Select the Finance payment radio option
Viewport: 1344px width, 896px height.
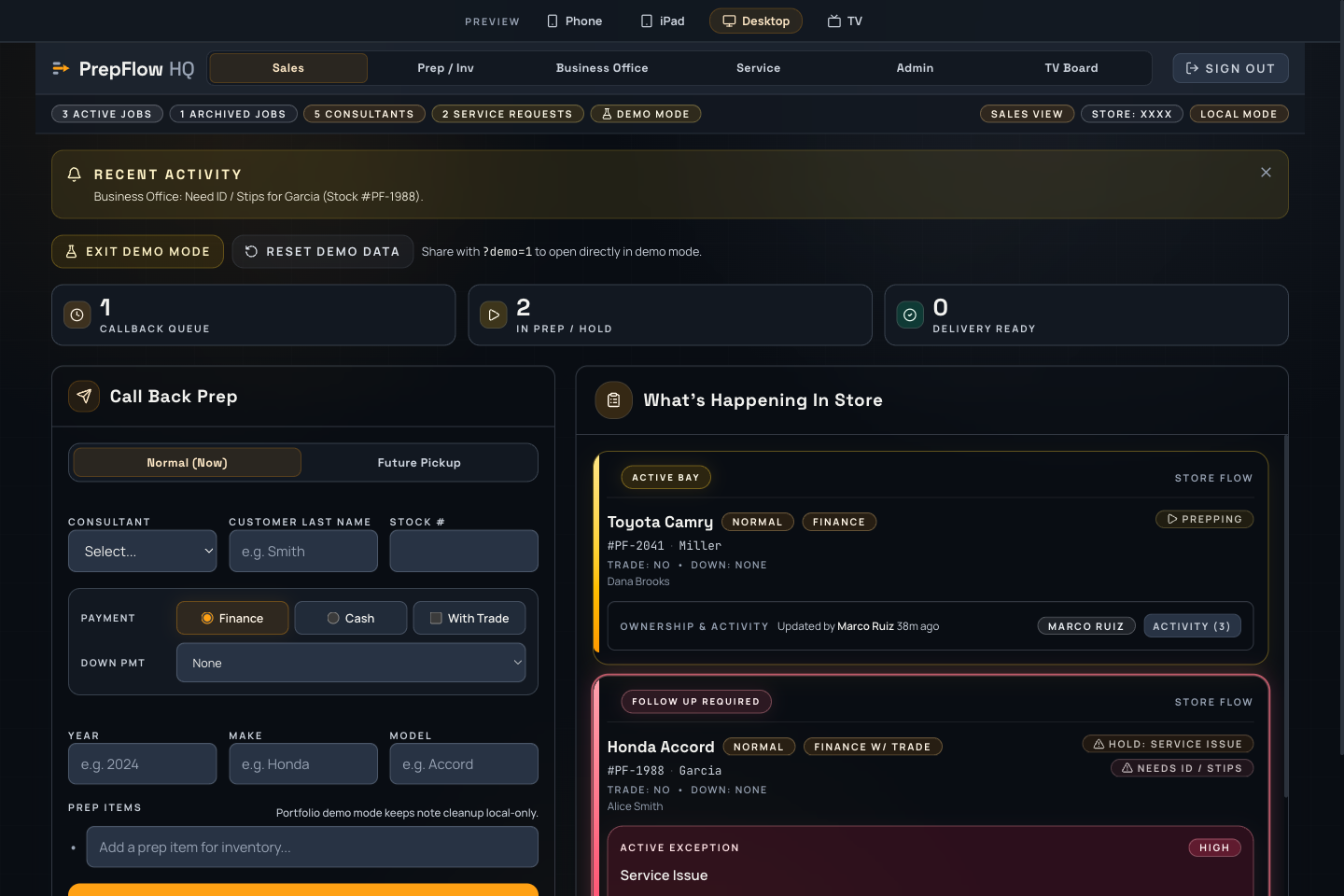click(232, 618)
